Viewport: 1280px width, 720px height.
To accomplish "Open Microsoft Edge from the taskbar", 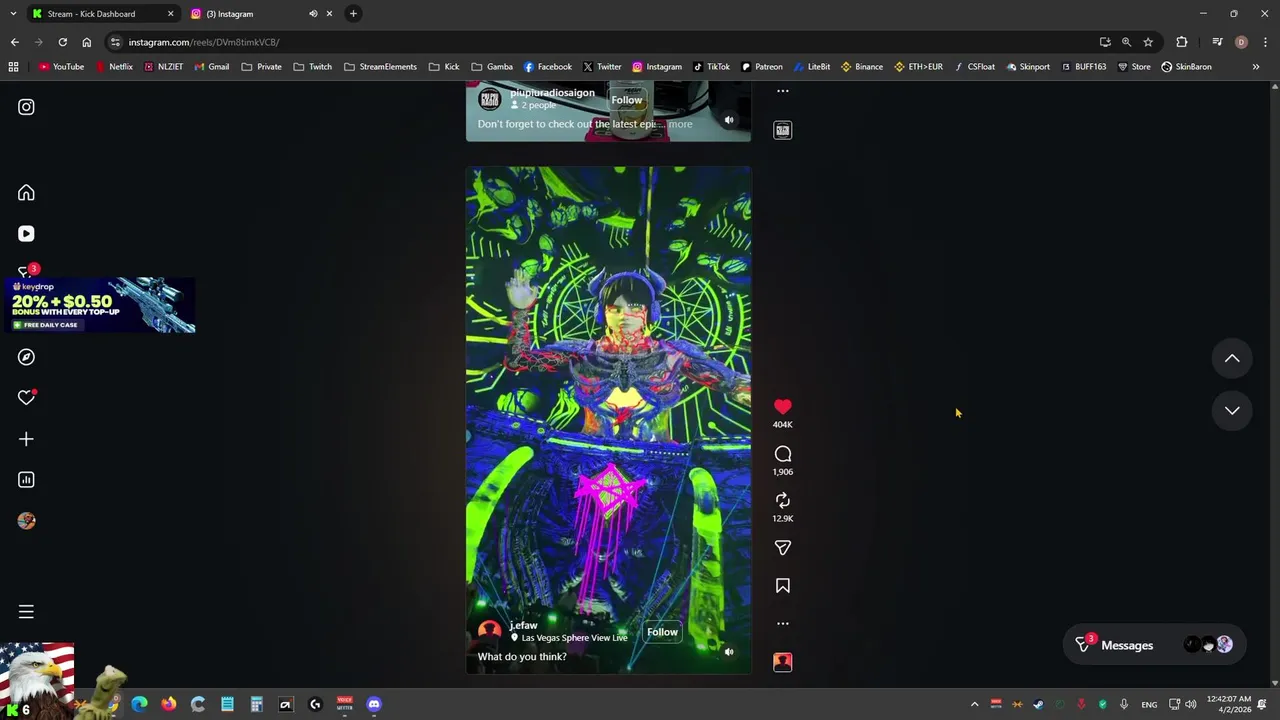I will point(139,704).
